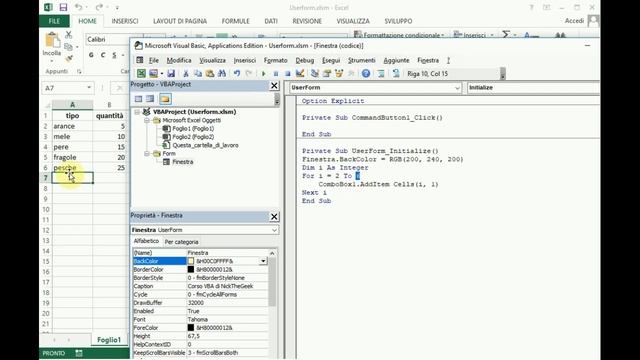Close the Proprietà - Finestra panel
Screen dimensions: 640x360
coord(274,217)
